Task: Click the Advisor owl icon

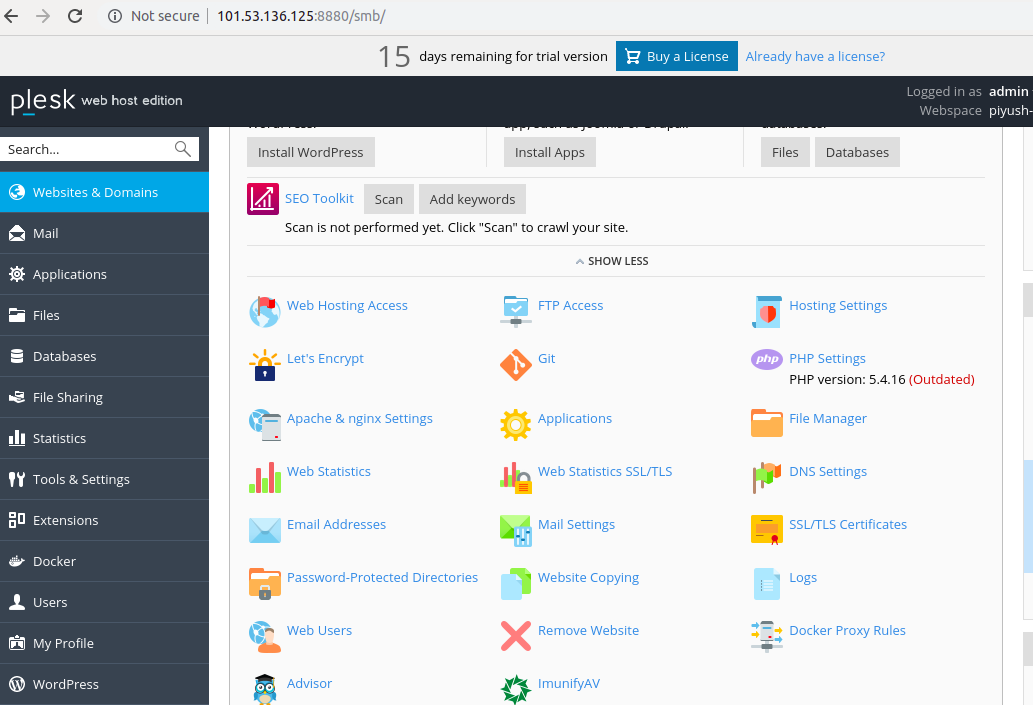Action: 265,689
